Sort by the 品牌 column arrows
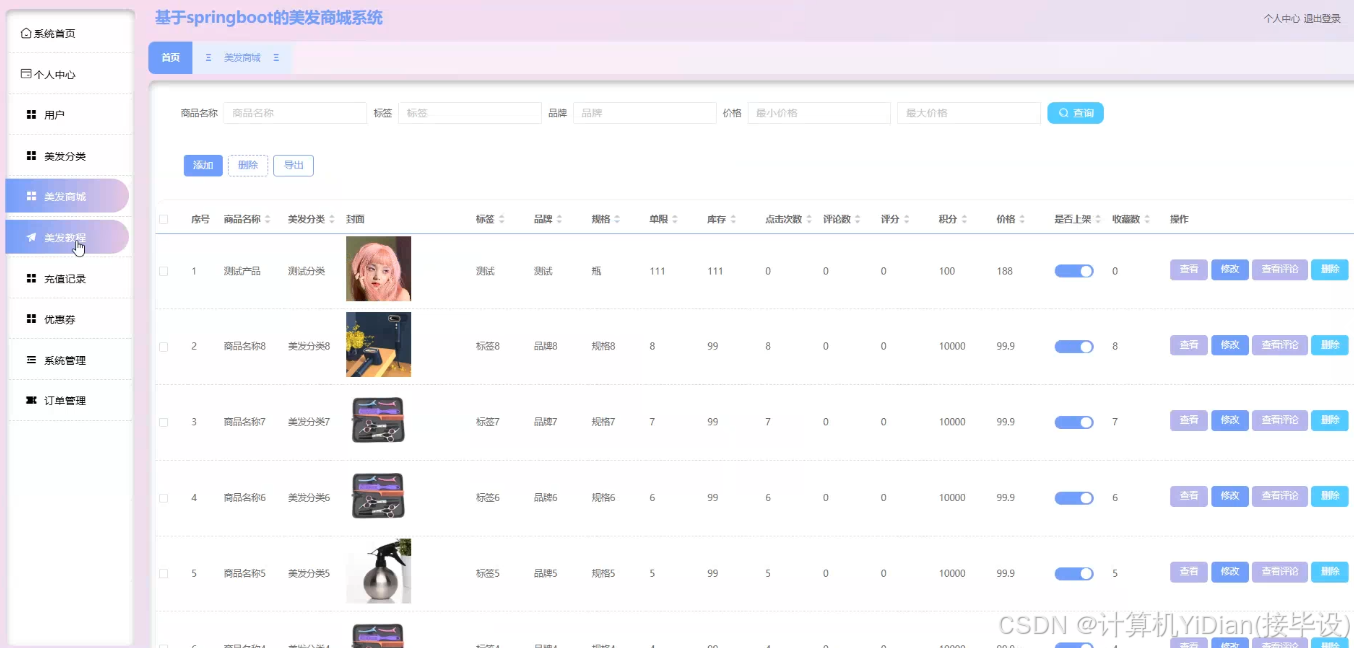The width and height of the screenshot is (1354, 648). click(560, 219)
